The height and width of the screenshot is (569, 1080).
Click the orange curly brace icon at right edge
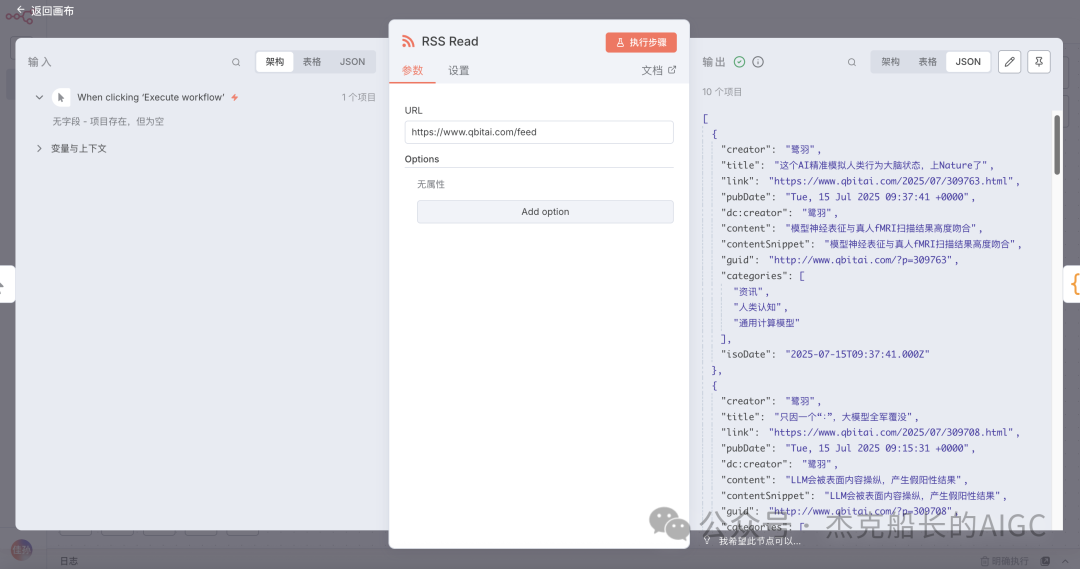1074,284
